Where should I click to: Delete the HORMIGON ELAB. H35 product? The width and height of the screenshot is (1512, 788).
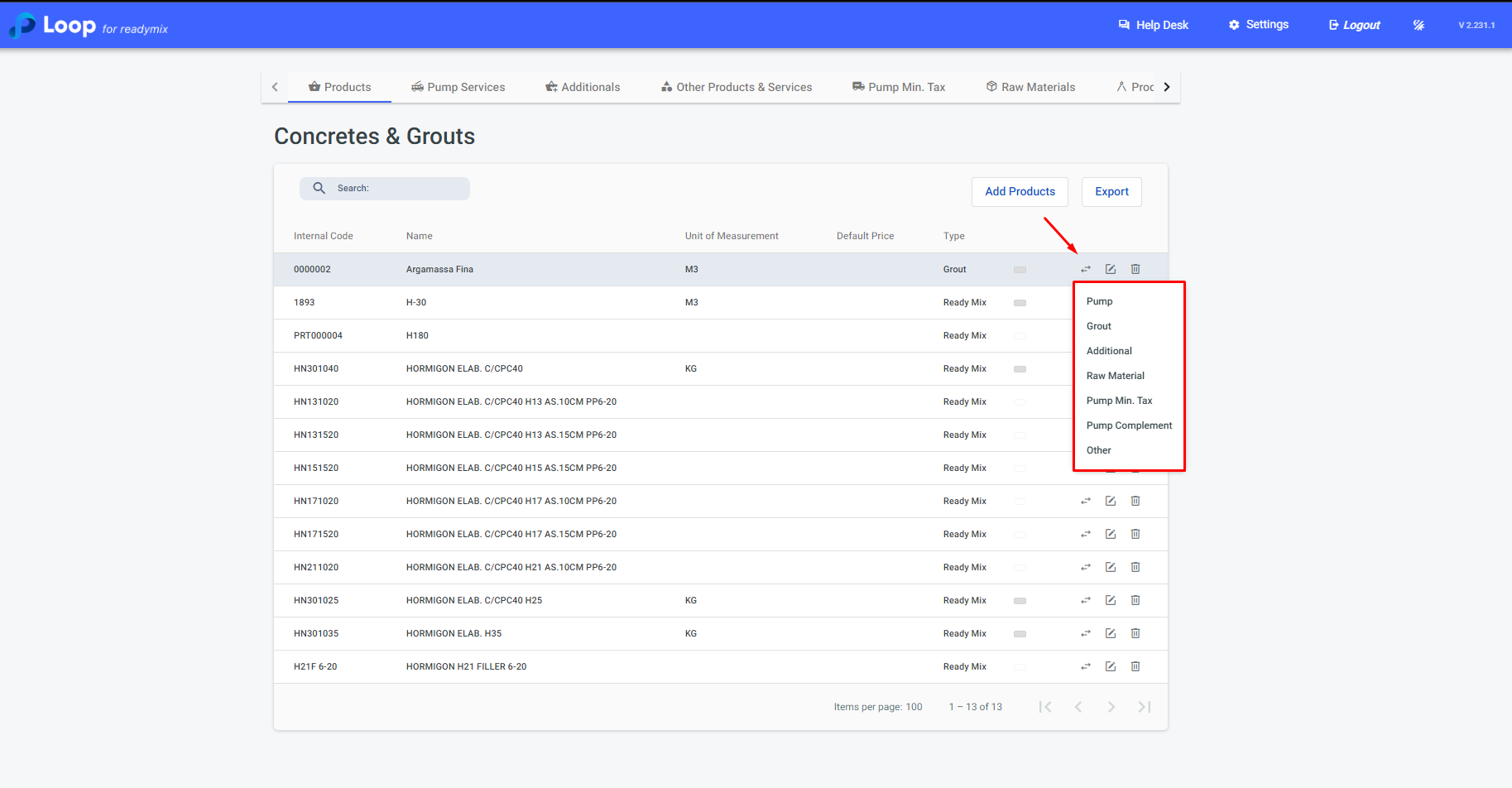pos(1135,633)
